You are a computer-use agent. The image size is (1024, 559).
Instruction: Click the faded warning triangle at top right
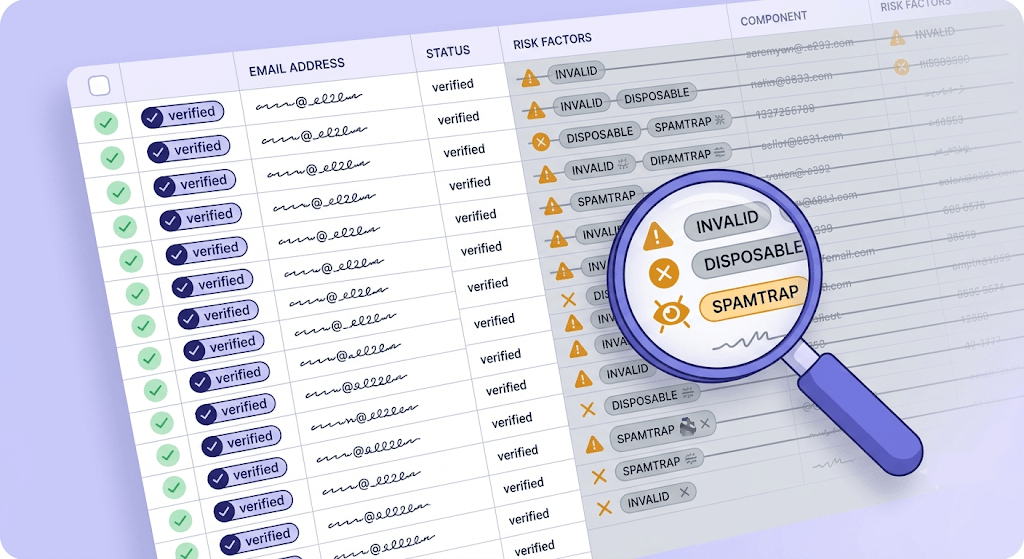pyautogui.click(x=898, y=39)
